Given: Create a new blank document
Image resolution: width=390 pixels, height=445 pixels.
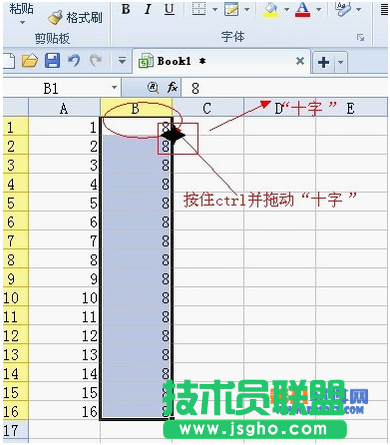Looking at the screenshot, I should [x=9, y=61].
